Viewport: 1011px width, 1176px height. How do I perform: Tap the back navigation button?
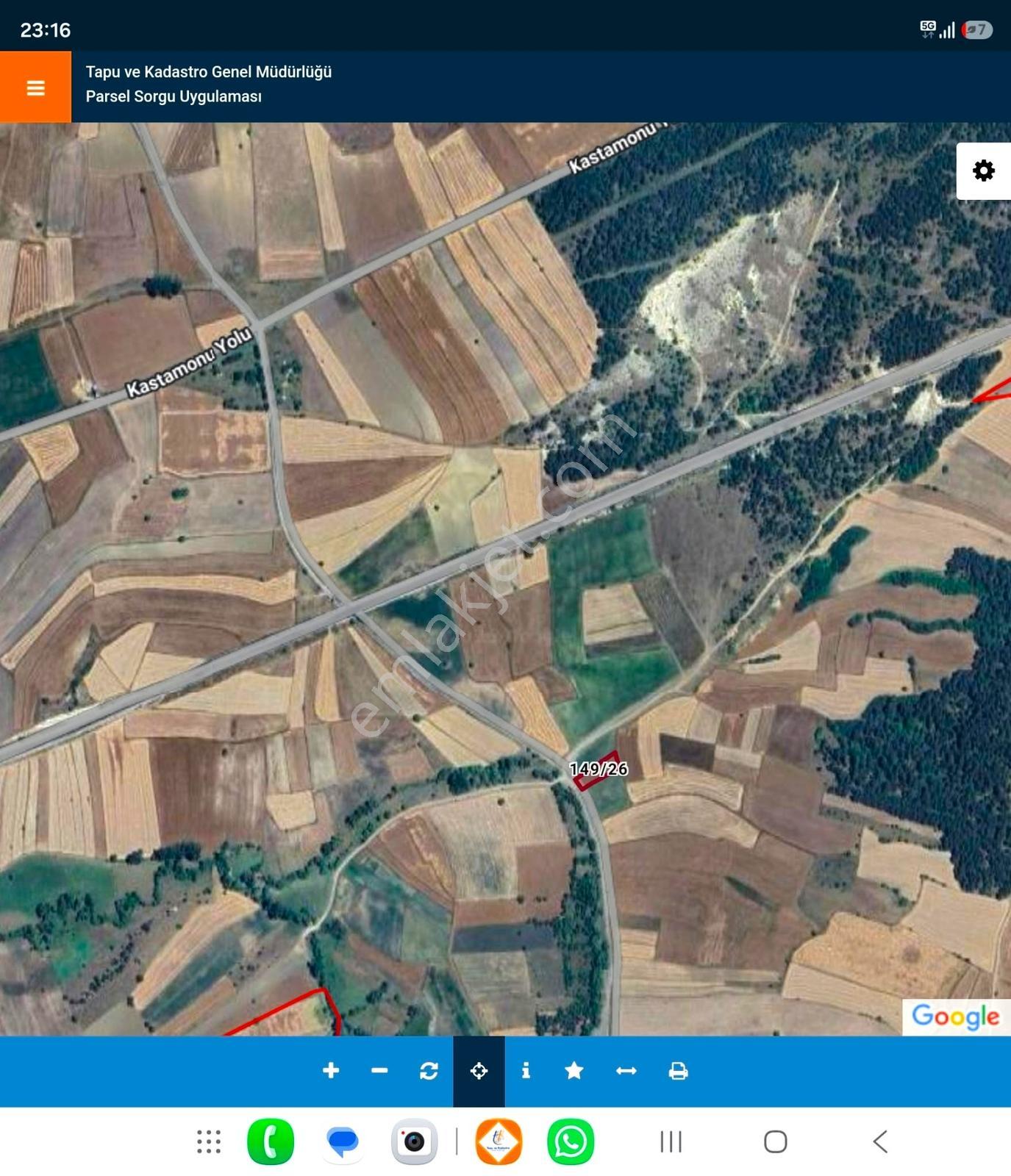[880, 1141]
